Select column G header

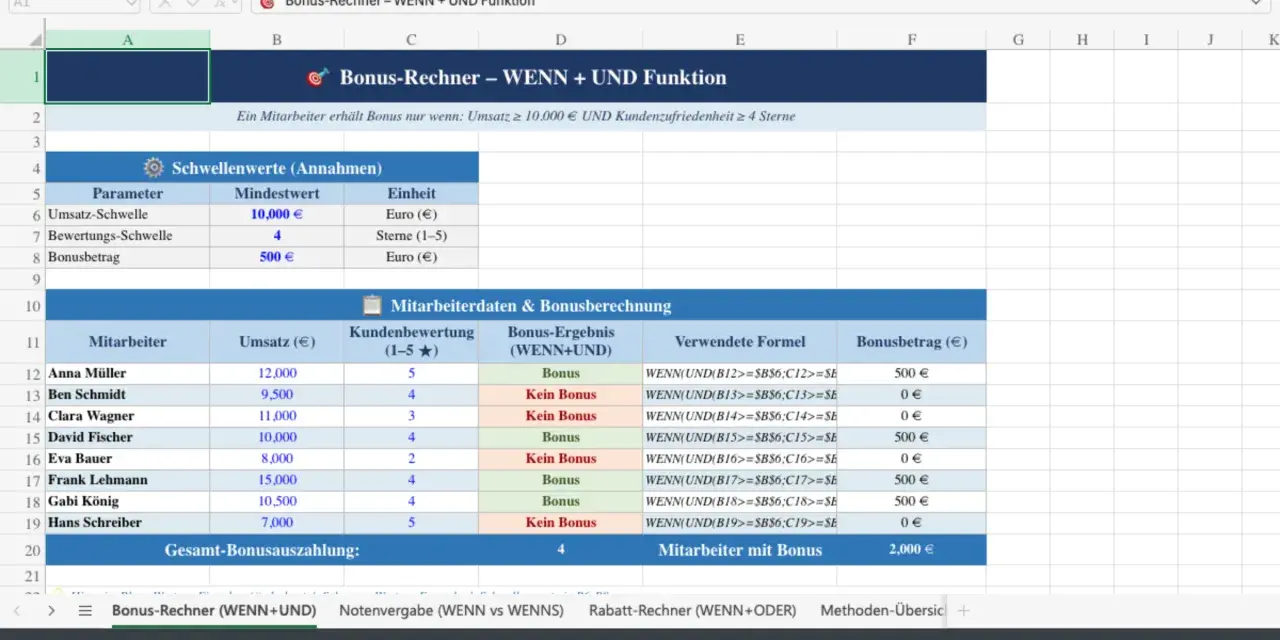(x=1018, y=40)
